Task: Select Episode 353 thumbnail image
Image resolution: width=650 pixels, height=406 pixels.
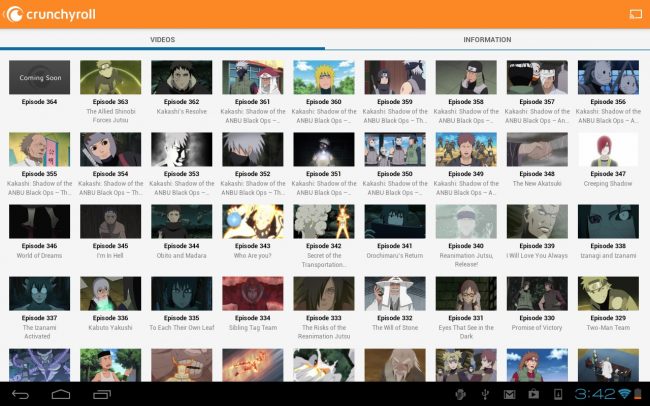Action: (182, 149)
